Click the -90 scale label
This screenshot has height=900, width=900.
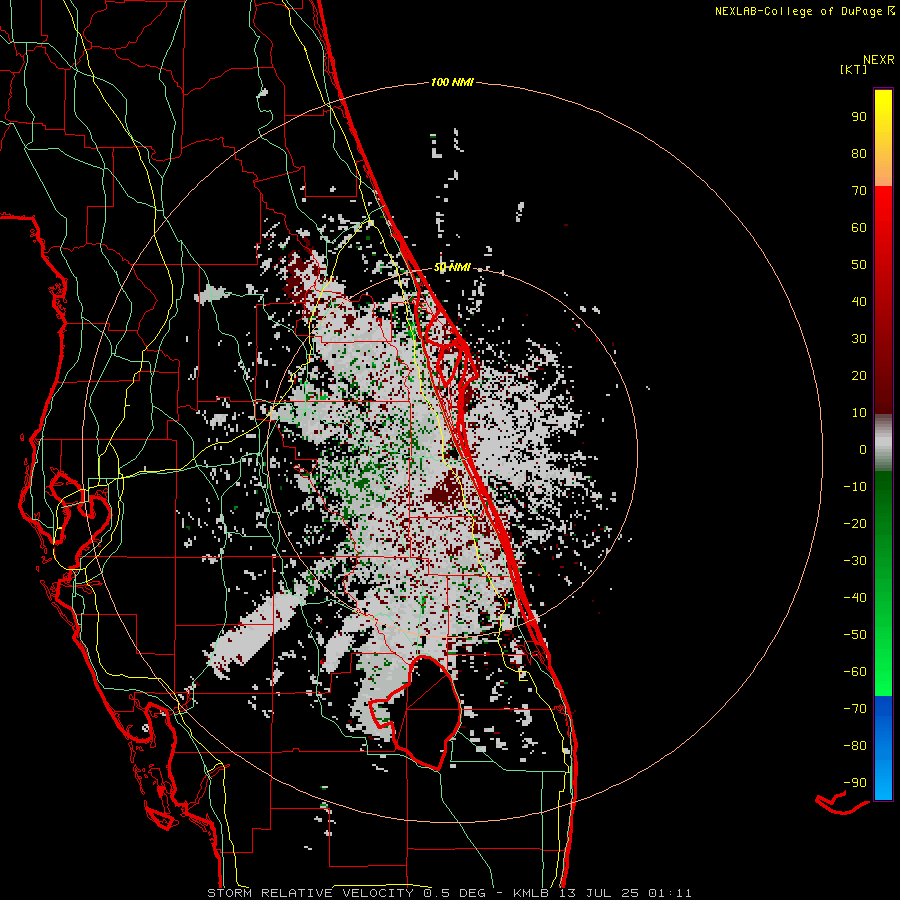(x=855, y=783)
